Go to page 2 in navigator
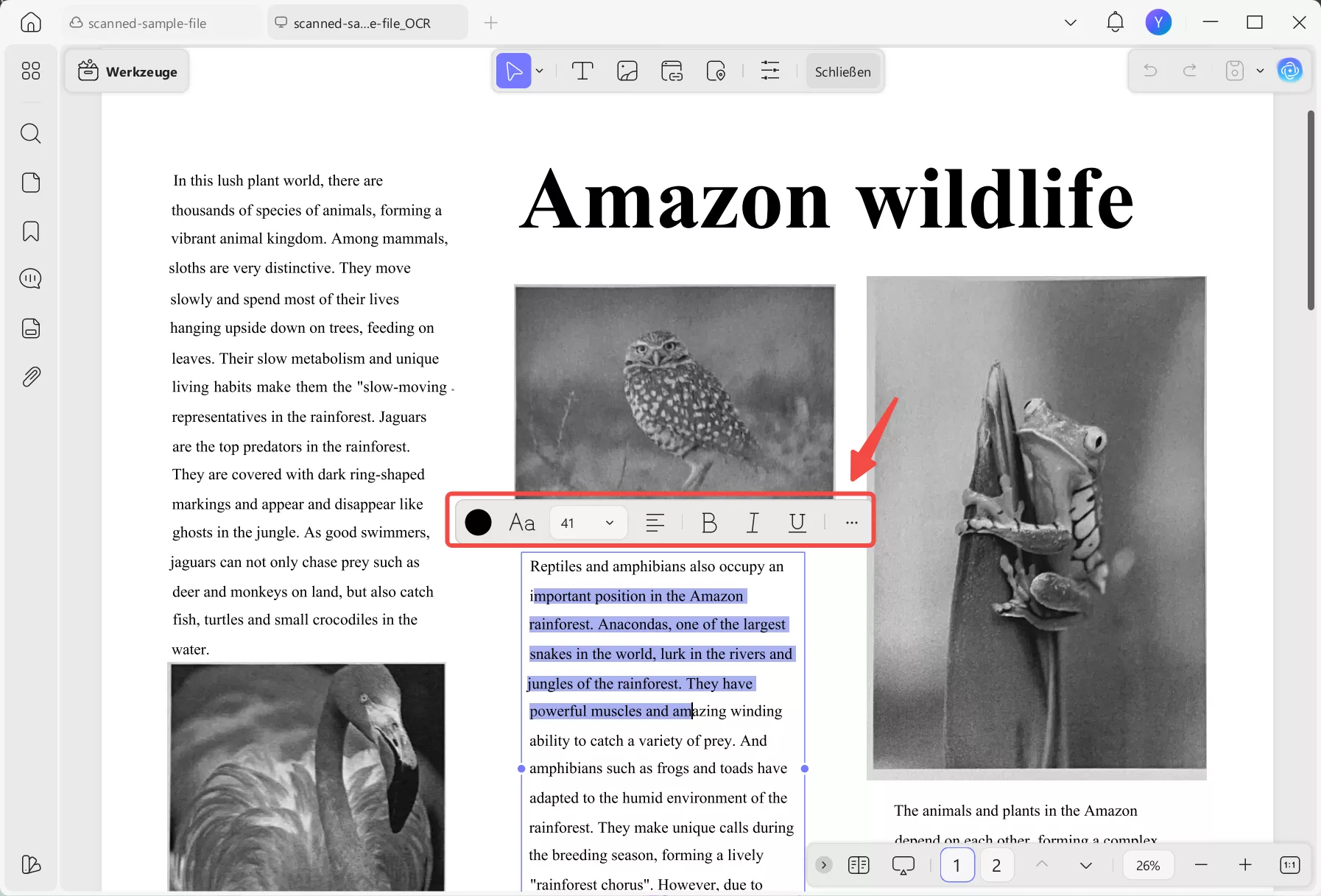 (x=996, y=865)
